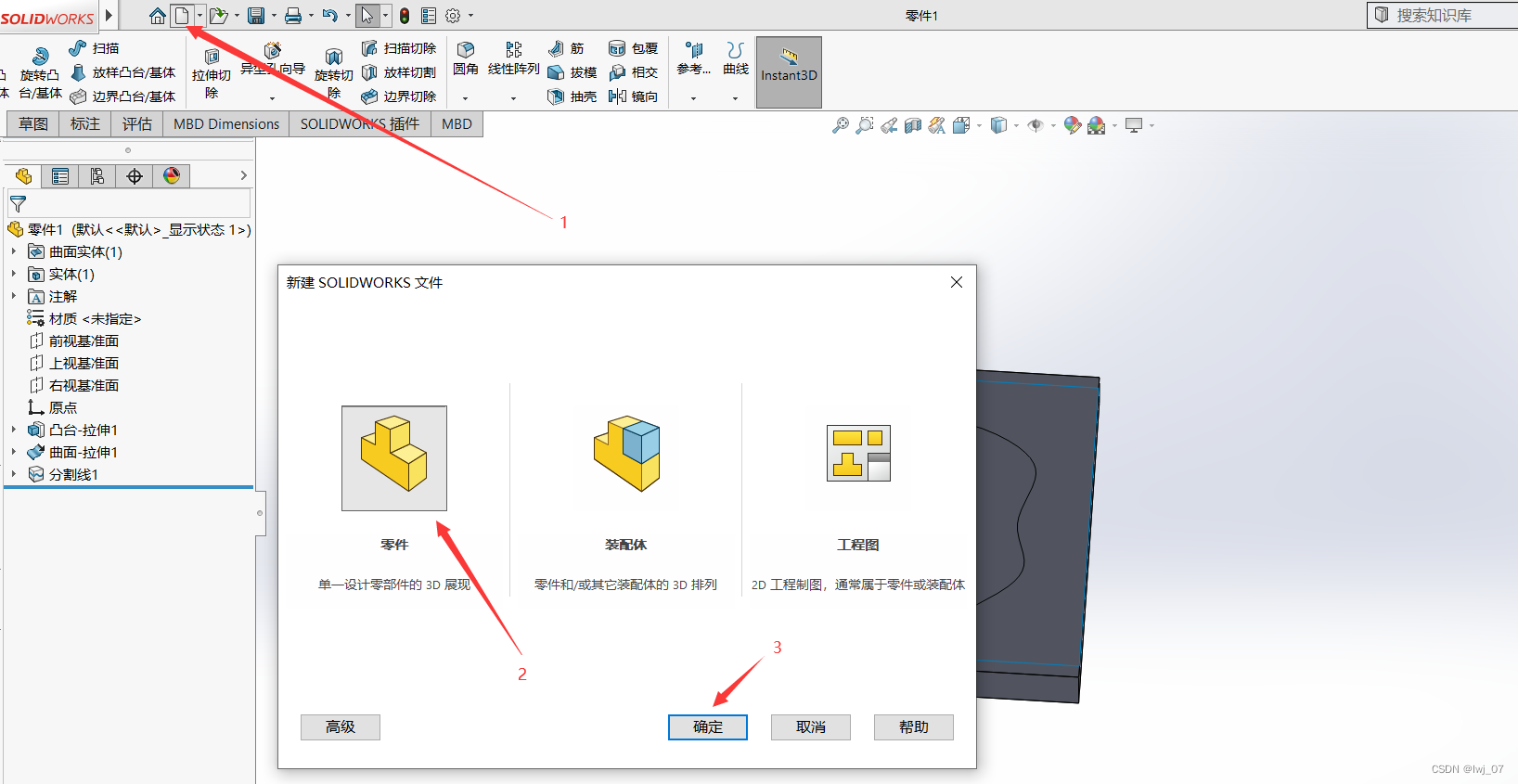Open the View Orientation dropdown arrow
The image size is (1518, 784).
coord(980,125)
